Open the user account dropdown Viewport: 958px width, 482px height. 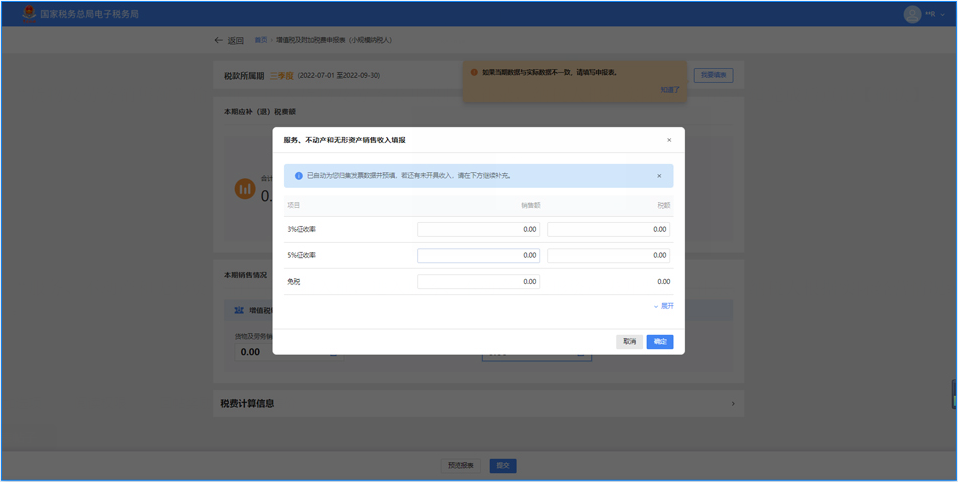pos(941,14)
